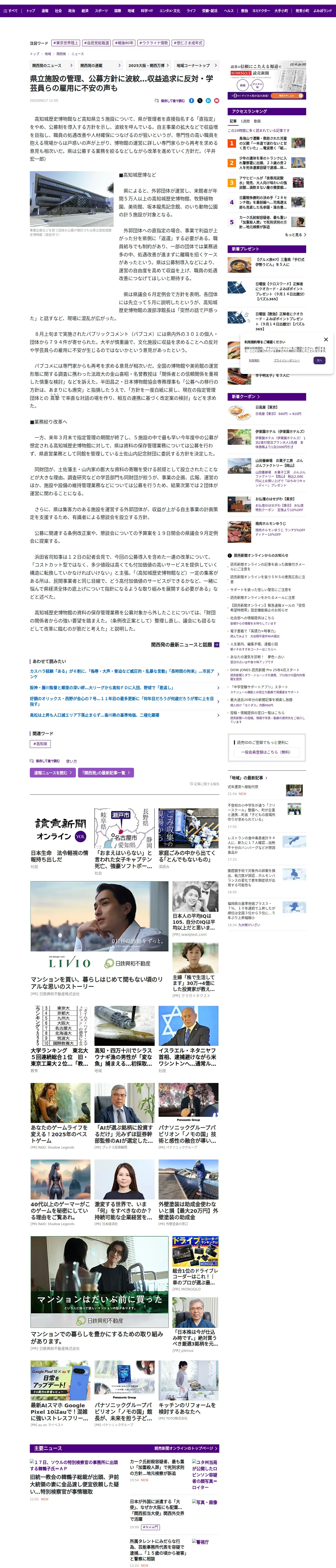Viewport: 336px width, 1568px height.
Task: Open 記事に関する報告 icon link
Action: 204,784
